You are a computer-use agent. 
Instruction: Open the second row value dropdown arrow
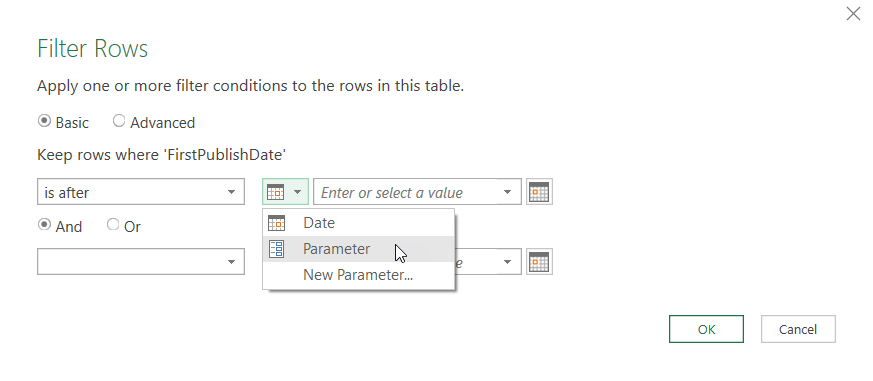(x=507, y=262)
